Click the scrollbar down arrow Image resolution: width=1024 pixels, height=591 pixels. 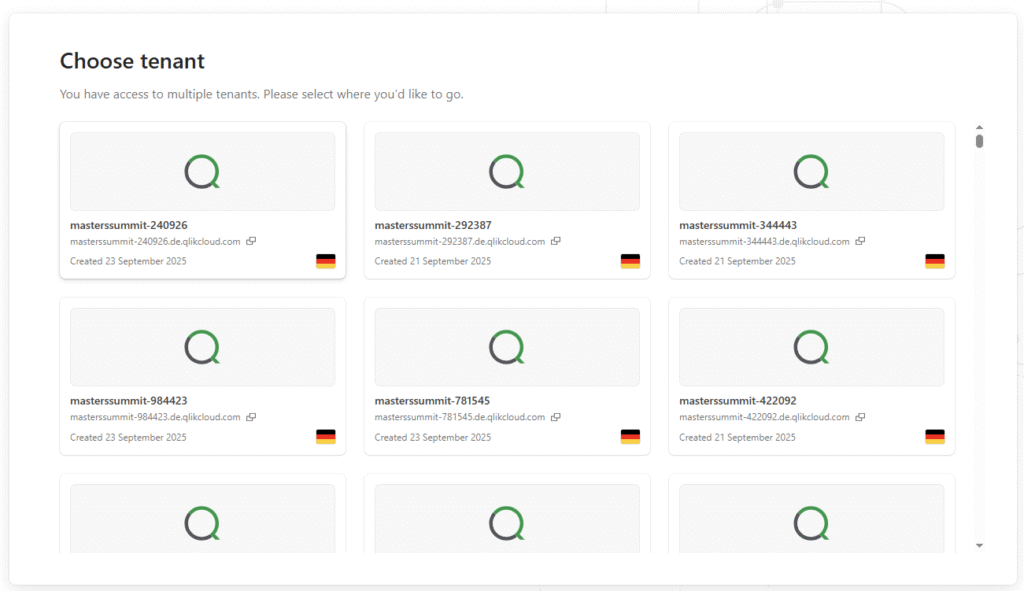[980, 546]
